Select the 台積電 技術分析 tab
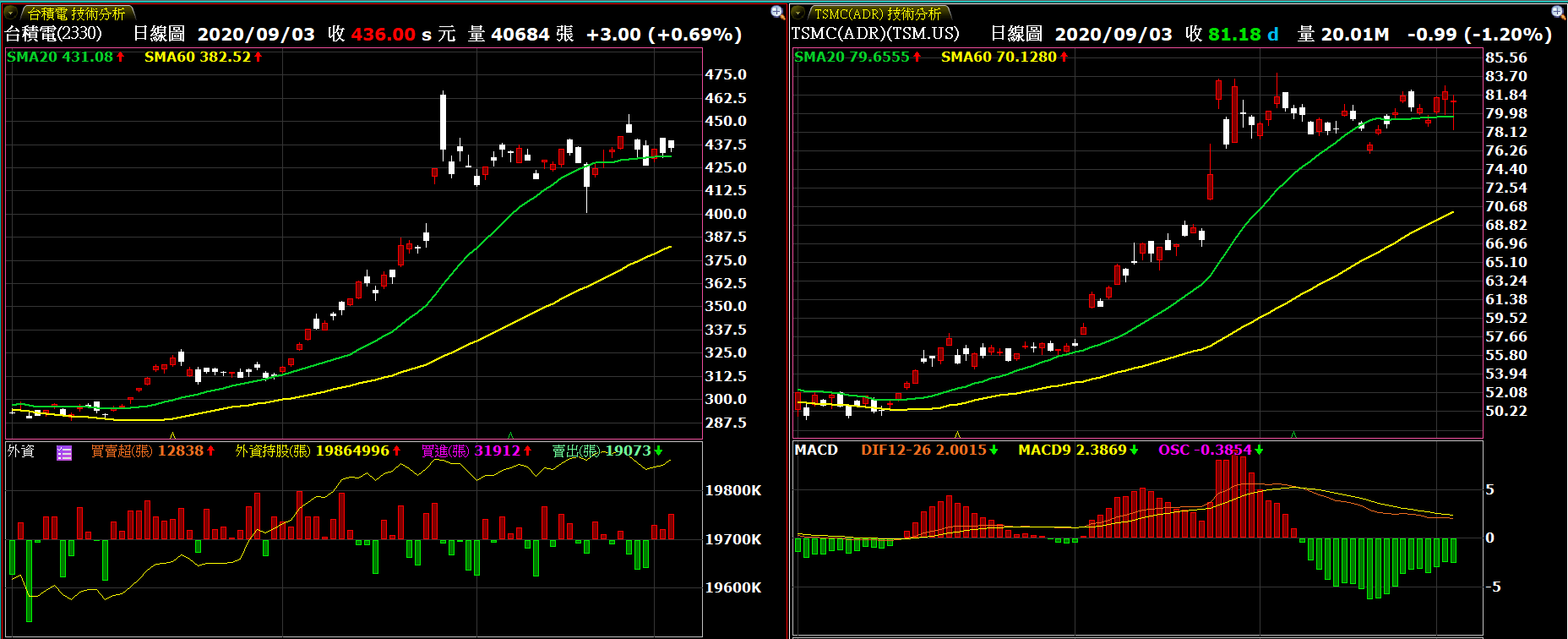Viewport: 1568px width, 639px height. click(x=76, y=14)
